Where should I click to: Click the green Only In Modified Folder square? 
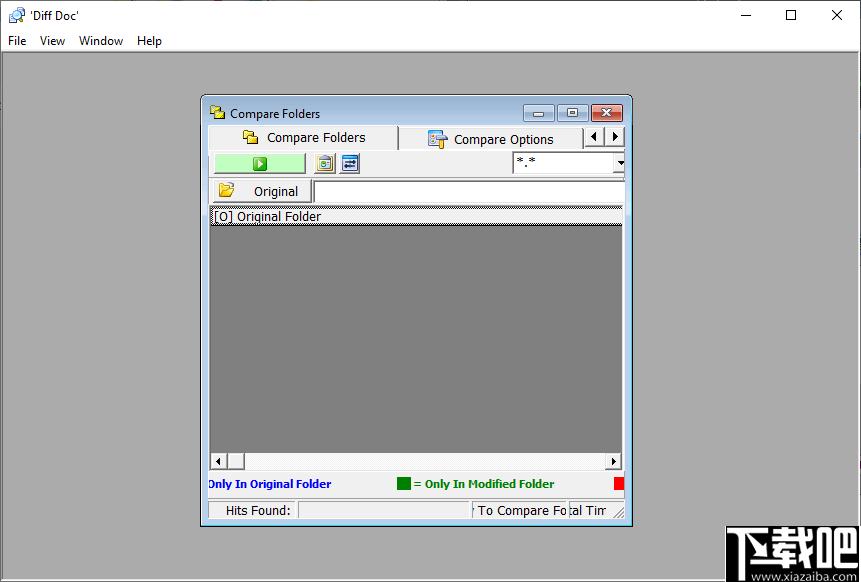[x=404, y=484]
